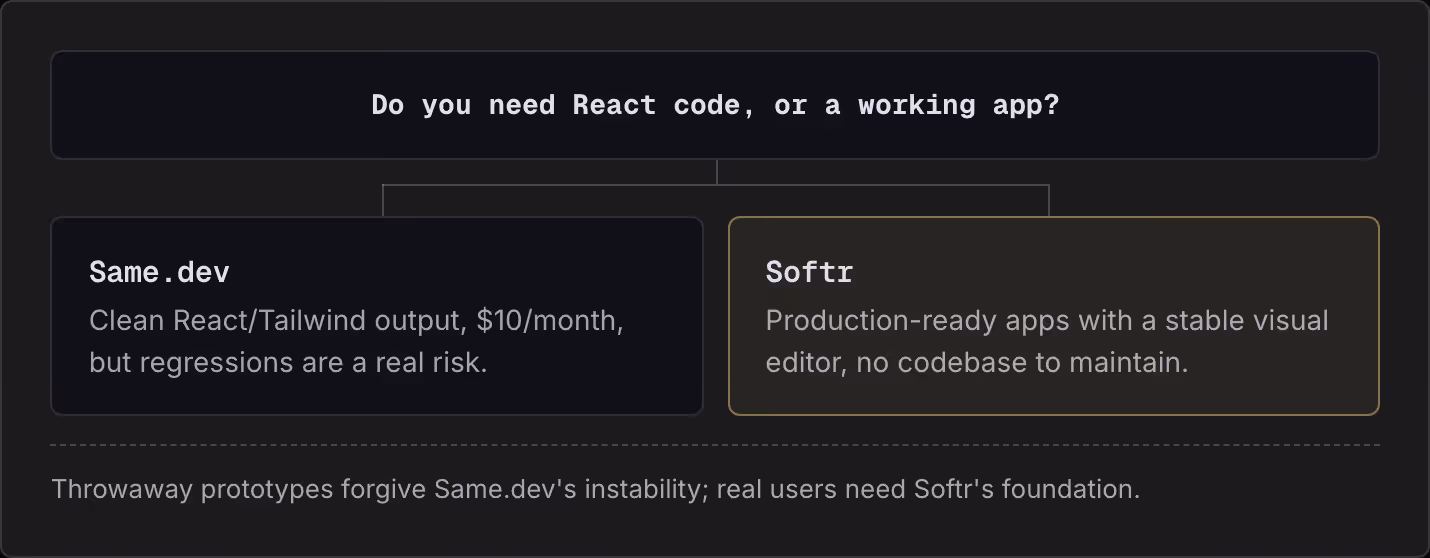Select the Same.dev card heading
The image size is (1430, 558).
pos(159,272)
